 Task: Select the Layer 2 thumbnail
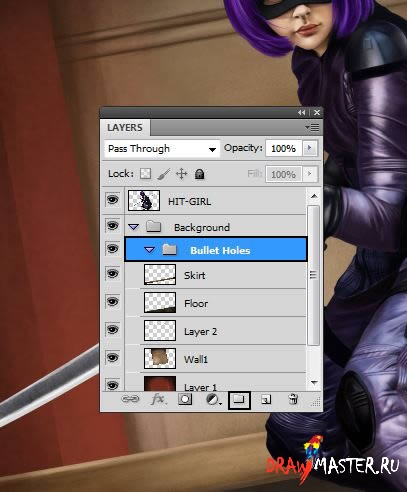pyautogui.click(x=160, y=330)
